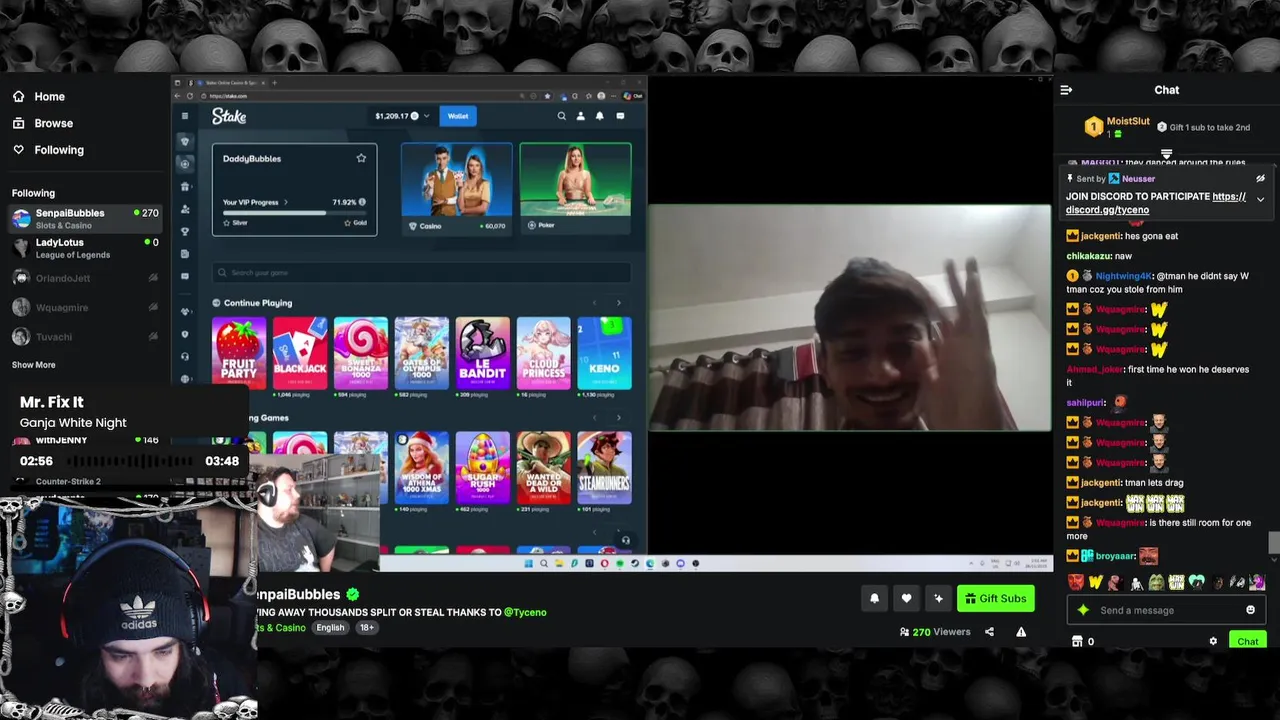
Task: Select OrlandoJett in the Following list
Action: tap(85, 278)
